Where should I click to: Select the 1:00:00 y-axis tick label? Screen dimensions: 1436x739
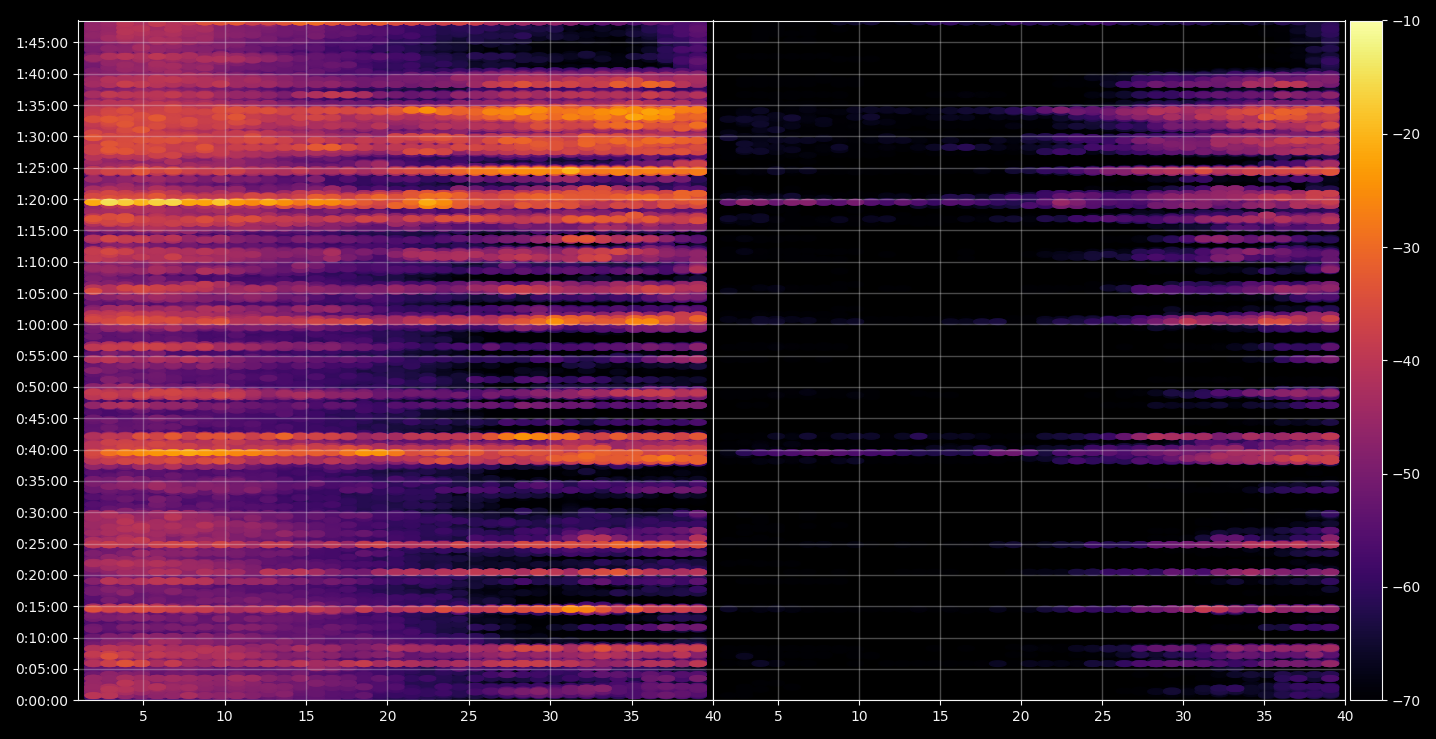[43, 325]
